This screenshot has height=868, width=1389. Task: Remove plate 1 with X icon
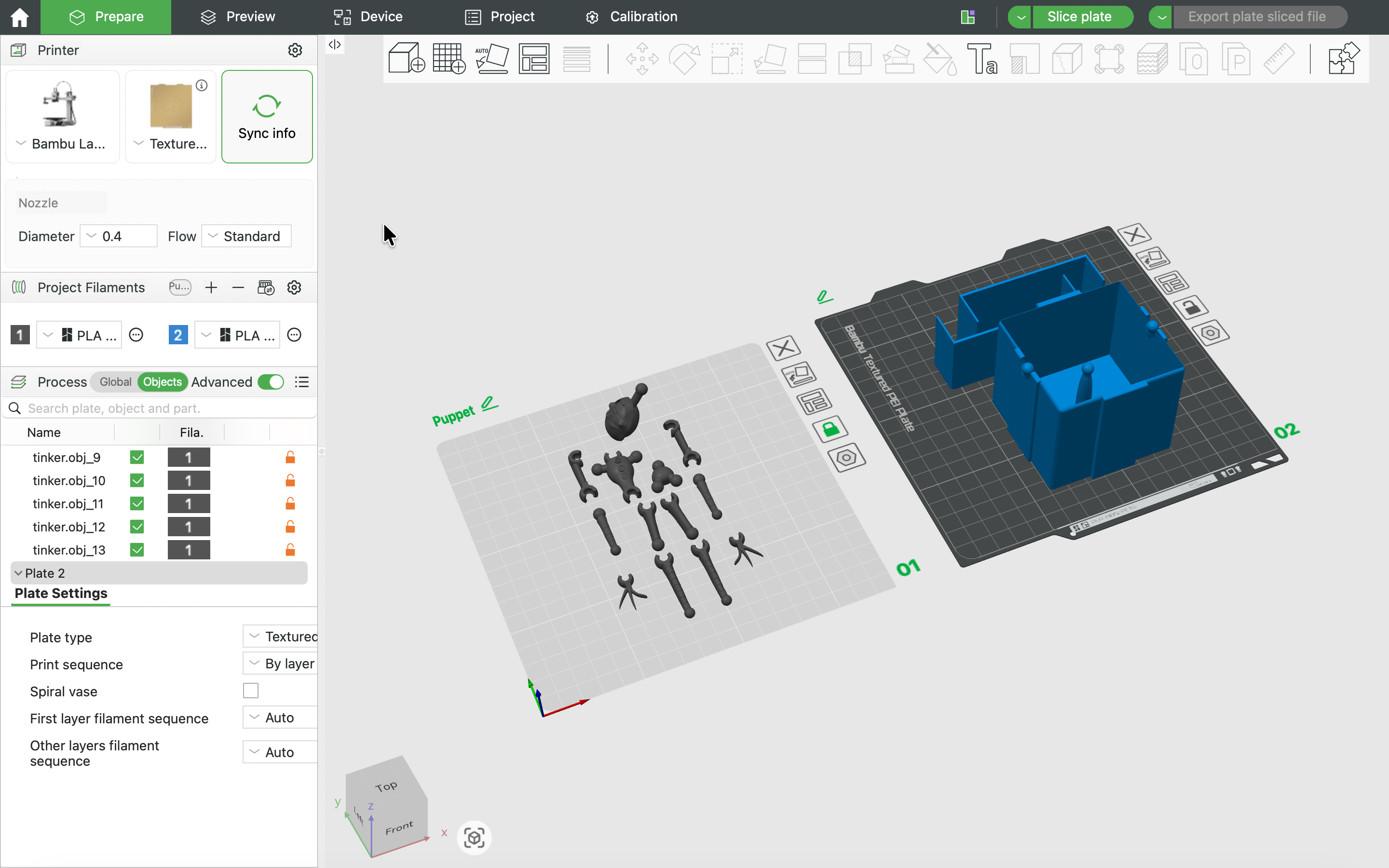[783, 348]
